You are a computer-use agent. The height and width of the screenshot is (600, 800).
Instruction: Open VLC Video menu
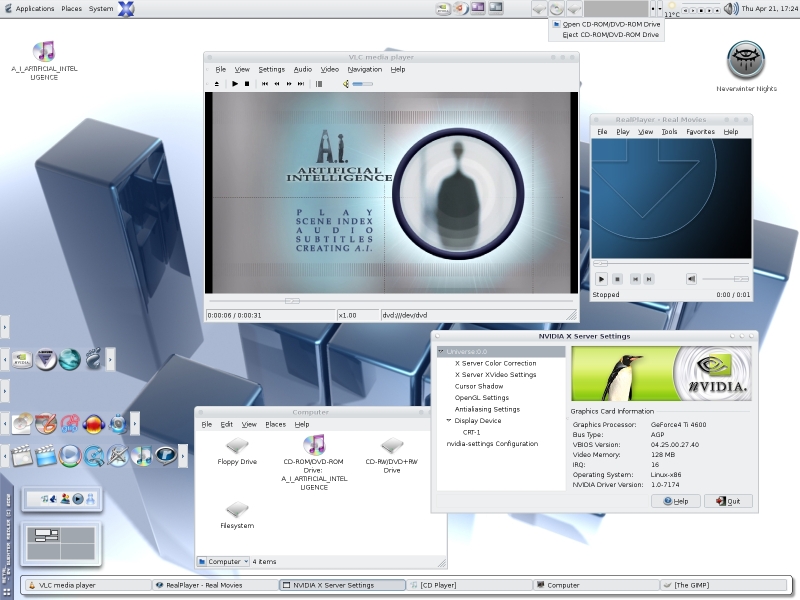(330, 69)
